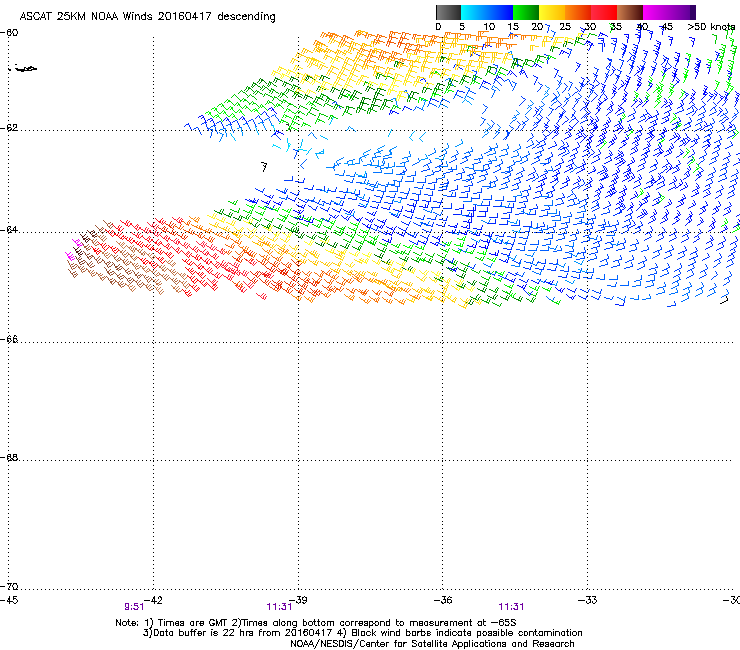Click the green 15–20 knots color bar segment
Viewport: 740px width, 650px height.
[x=526, y=12]
